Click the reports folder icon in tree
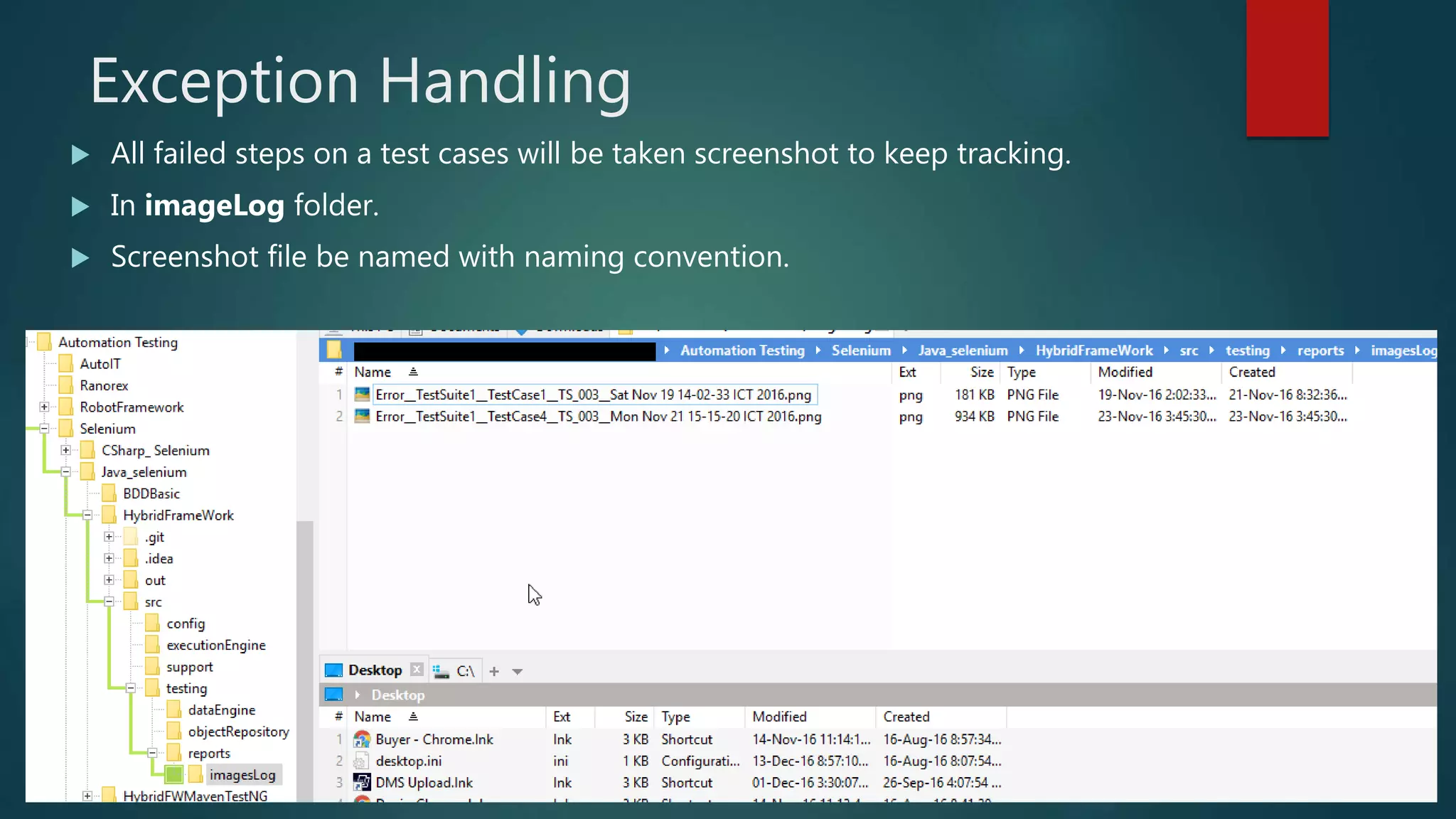The height and width of the screenshot is (819, 1456). (174, 753)
